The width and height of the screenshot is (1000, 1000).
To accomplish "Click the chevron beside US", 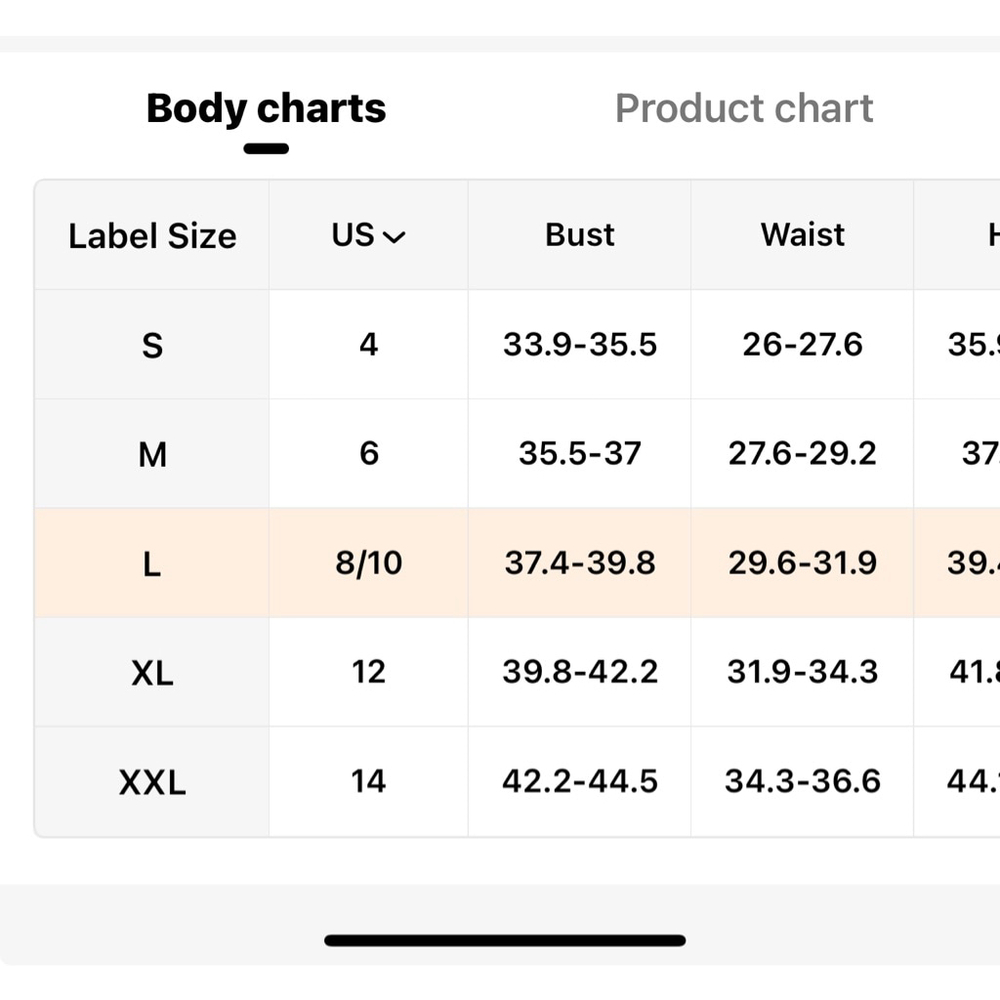I will point(394,237).
